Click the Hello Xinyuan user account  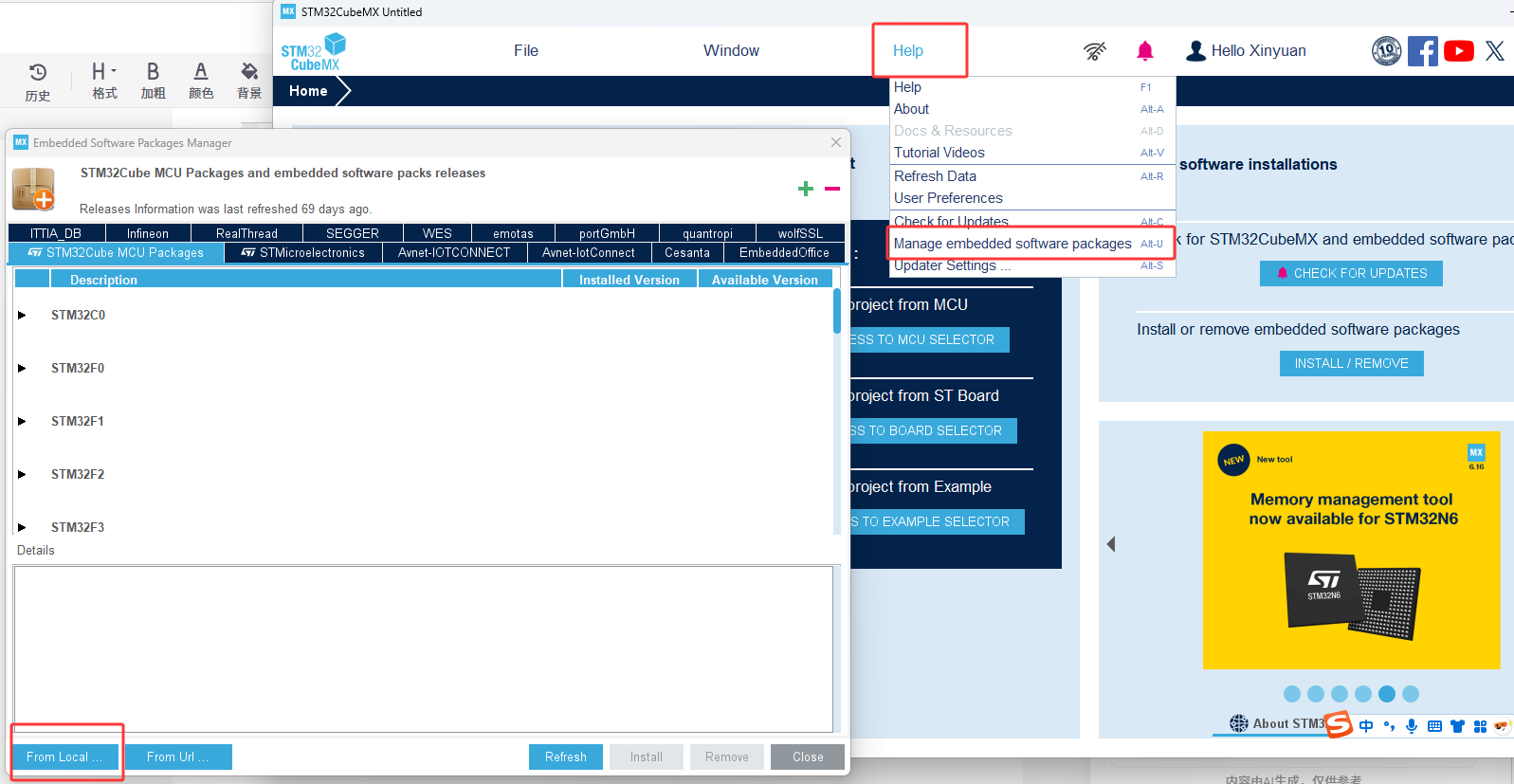click(x=1246, y=51)
